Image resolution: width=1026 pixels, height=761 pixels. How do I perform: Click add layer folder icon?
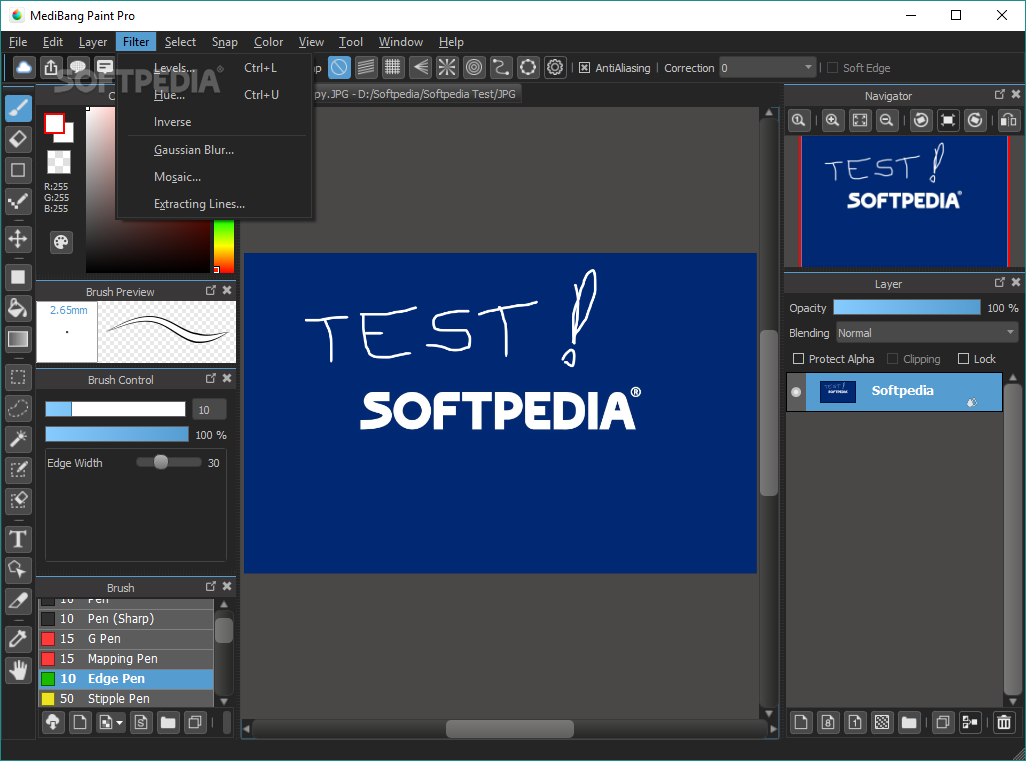(909, 722)
